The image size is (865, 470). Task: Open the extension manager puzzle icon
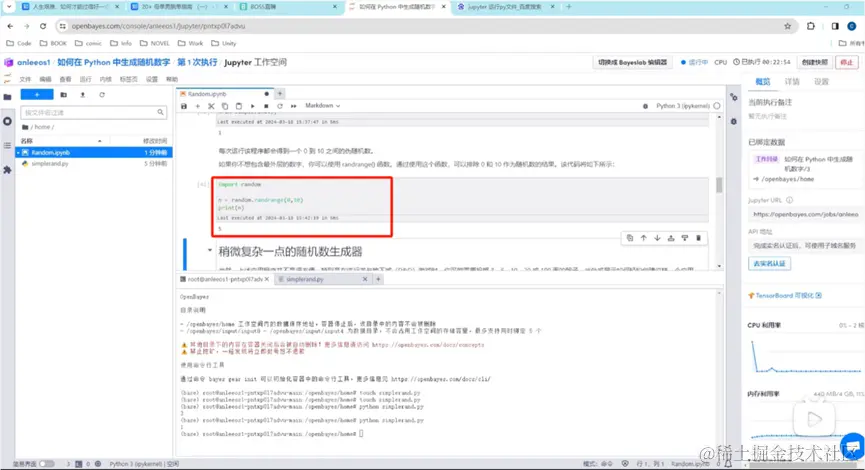pos(7,170)
